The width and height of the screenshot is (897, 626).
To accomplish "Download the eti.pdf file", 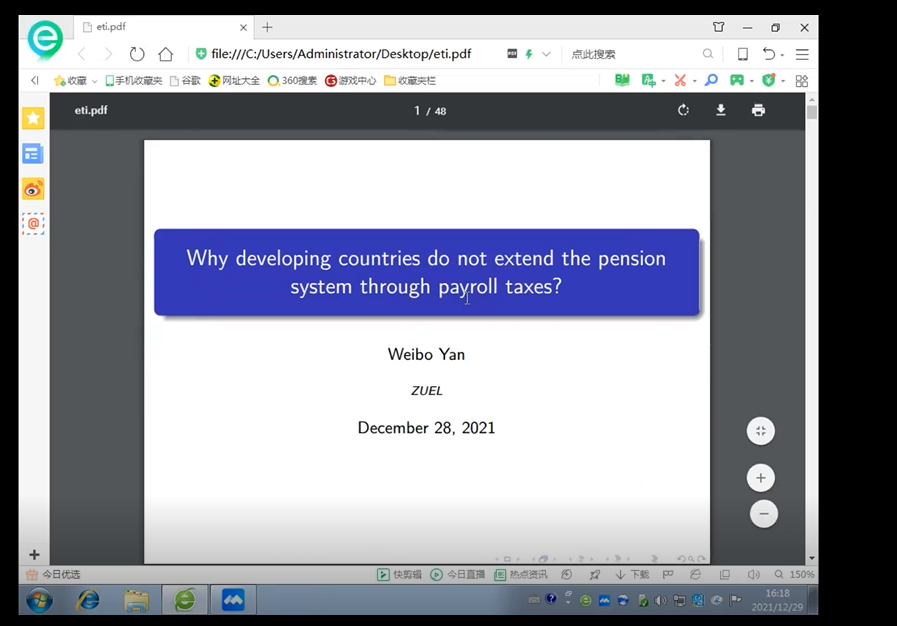I will click(x=720, y=110).
